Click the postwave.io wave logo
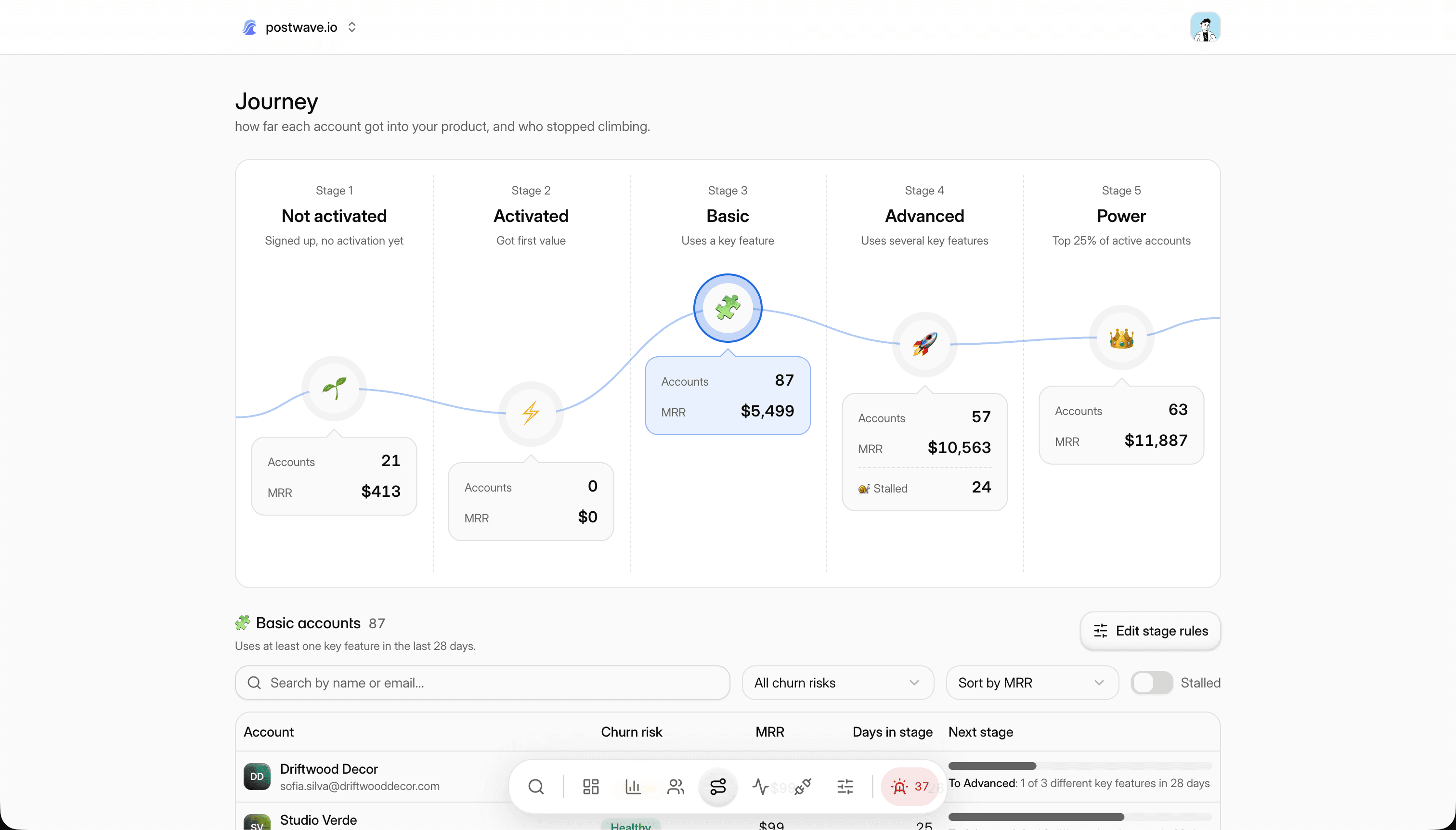The width and height of the screenshot is (1456, 830). 249,27
